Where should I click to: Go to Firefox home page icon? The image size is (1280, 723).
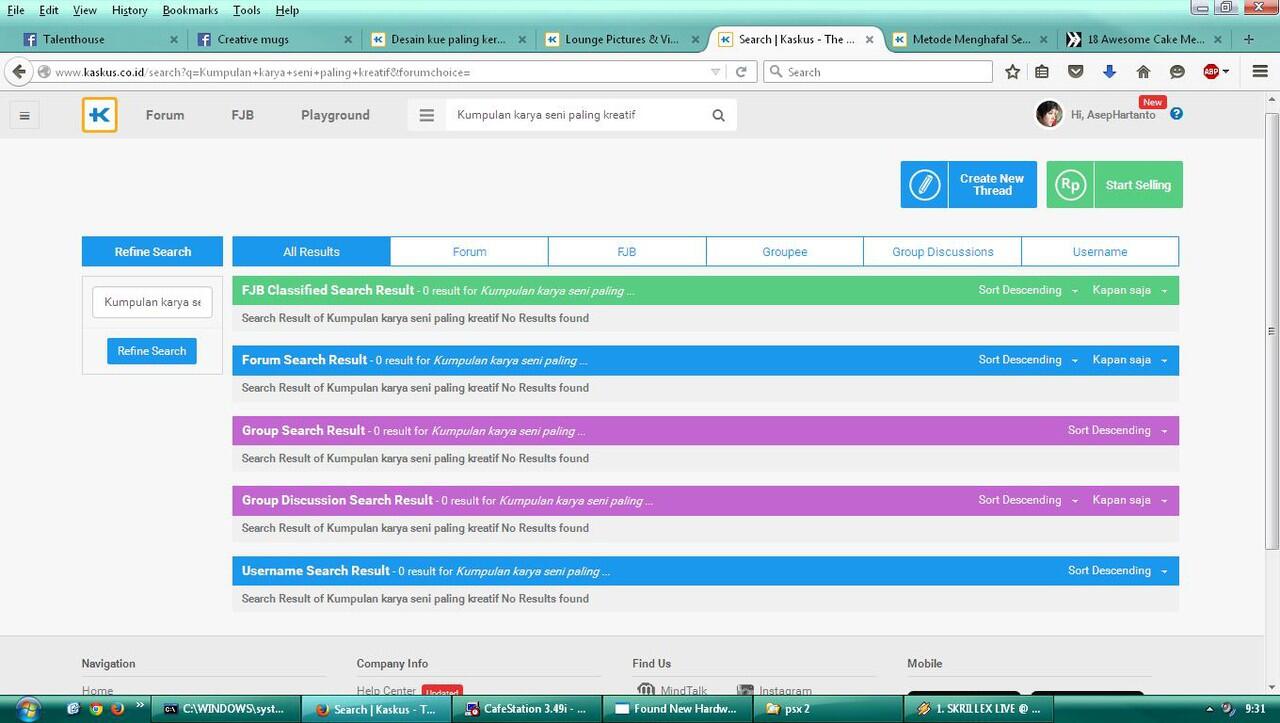click(x=1143, y=72)
